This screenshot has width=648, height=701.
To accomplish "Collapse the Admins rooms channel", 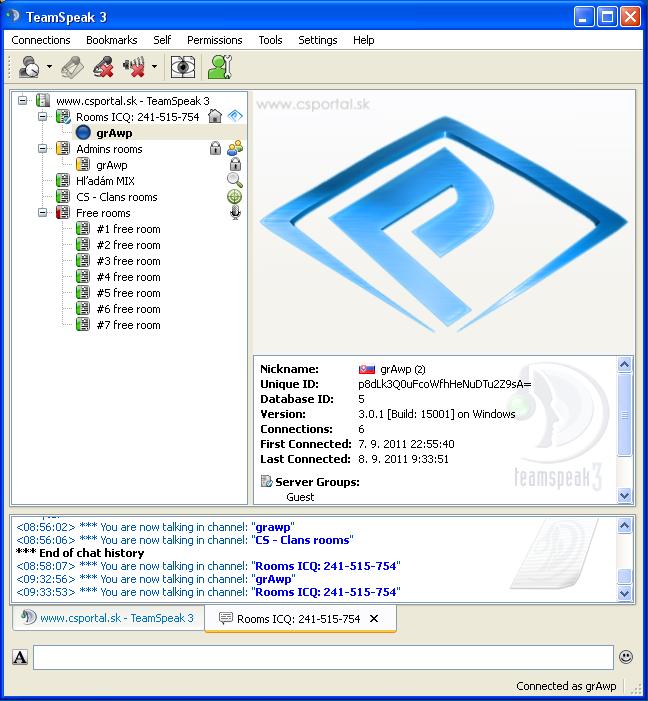I will click(43, 149).
